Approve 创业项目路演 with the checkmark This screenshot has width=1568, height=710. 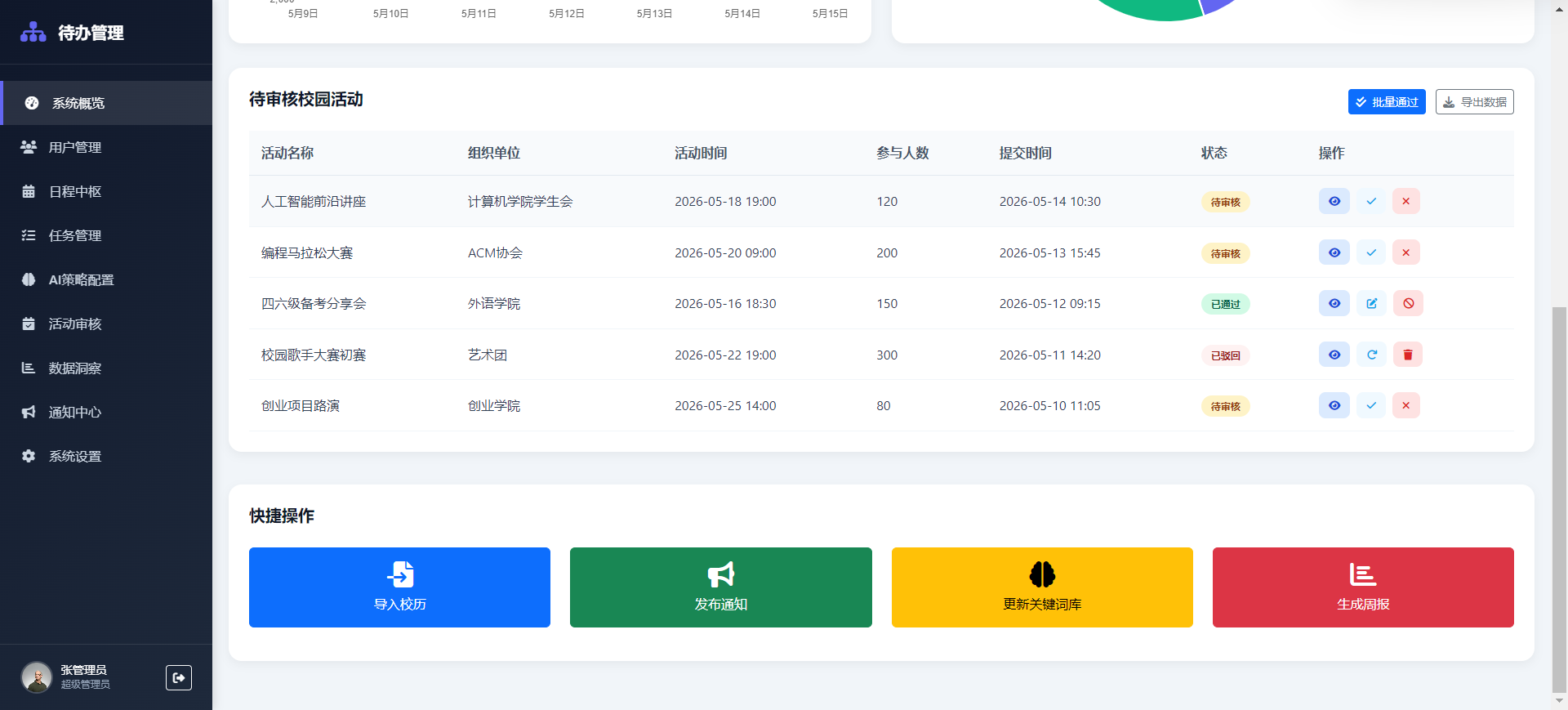(x=1371, y=405)
